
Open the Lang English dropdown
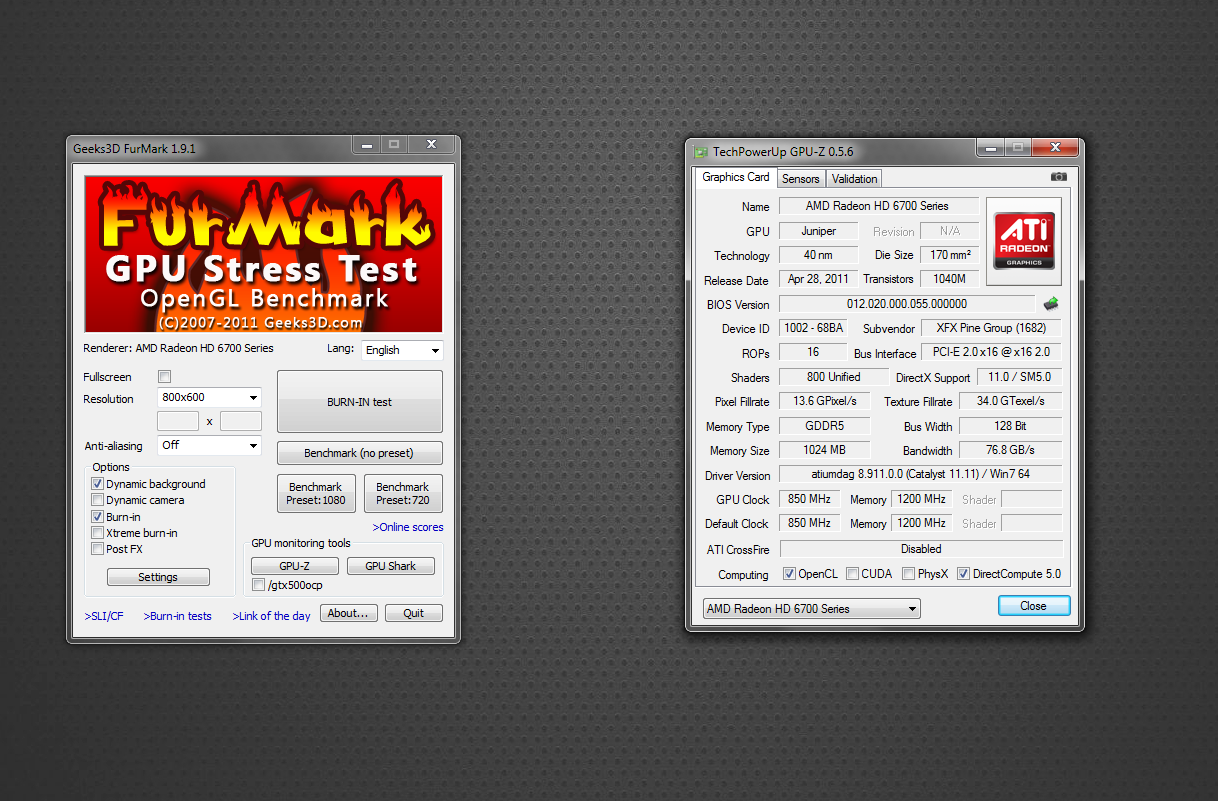[x=402, y=350]
